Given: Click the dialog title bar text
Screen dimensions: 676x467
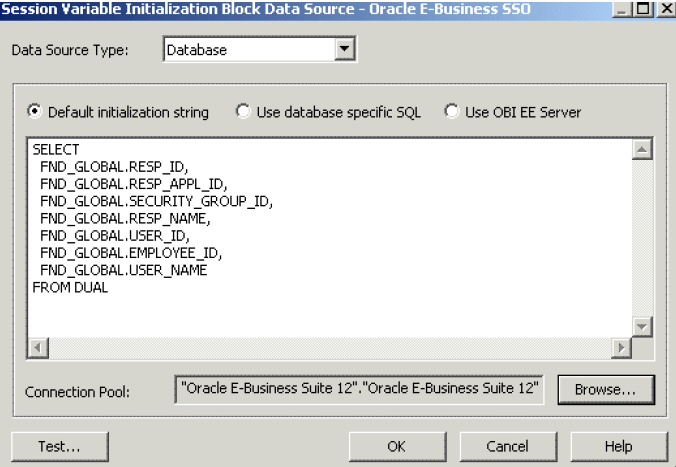Looking at the screenshot, I should [266, 9].
